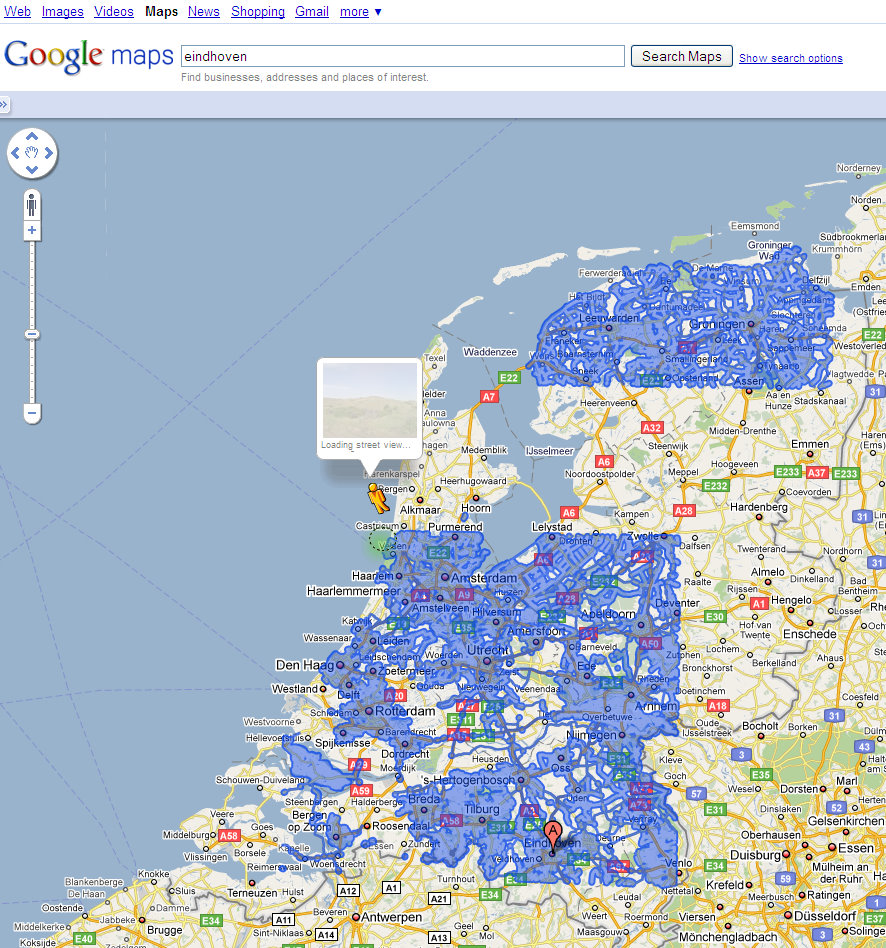Click the Den Haag city label
886x948 pixels.
click(x=304, y=665)
